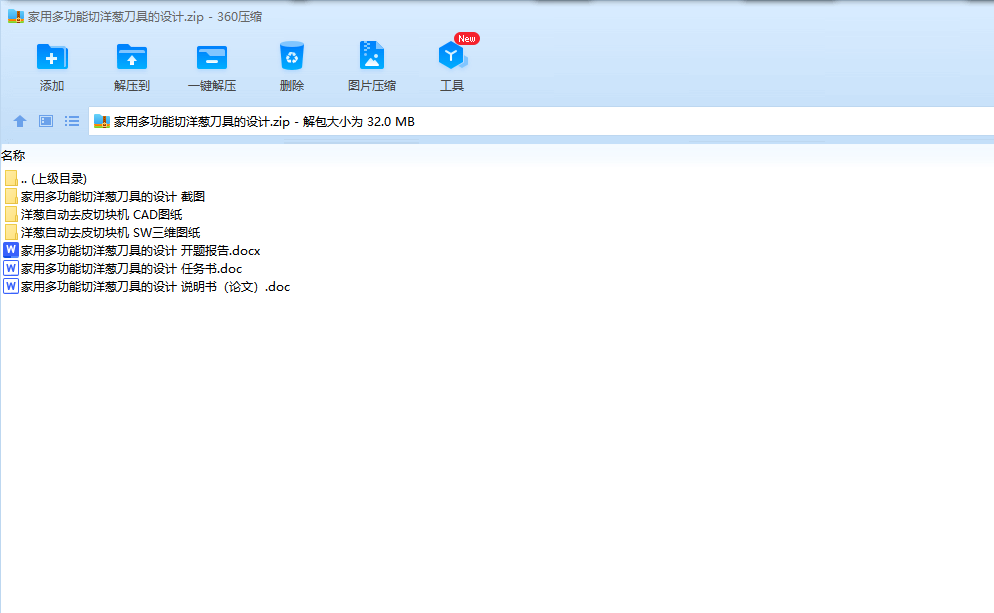
Task: Click the New badge on the 工具 icon
Action: click(467, 39)
